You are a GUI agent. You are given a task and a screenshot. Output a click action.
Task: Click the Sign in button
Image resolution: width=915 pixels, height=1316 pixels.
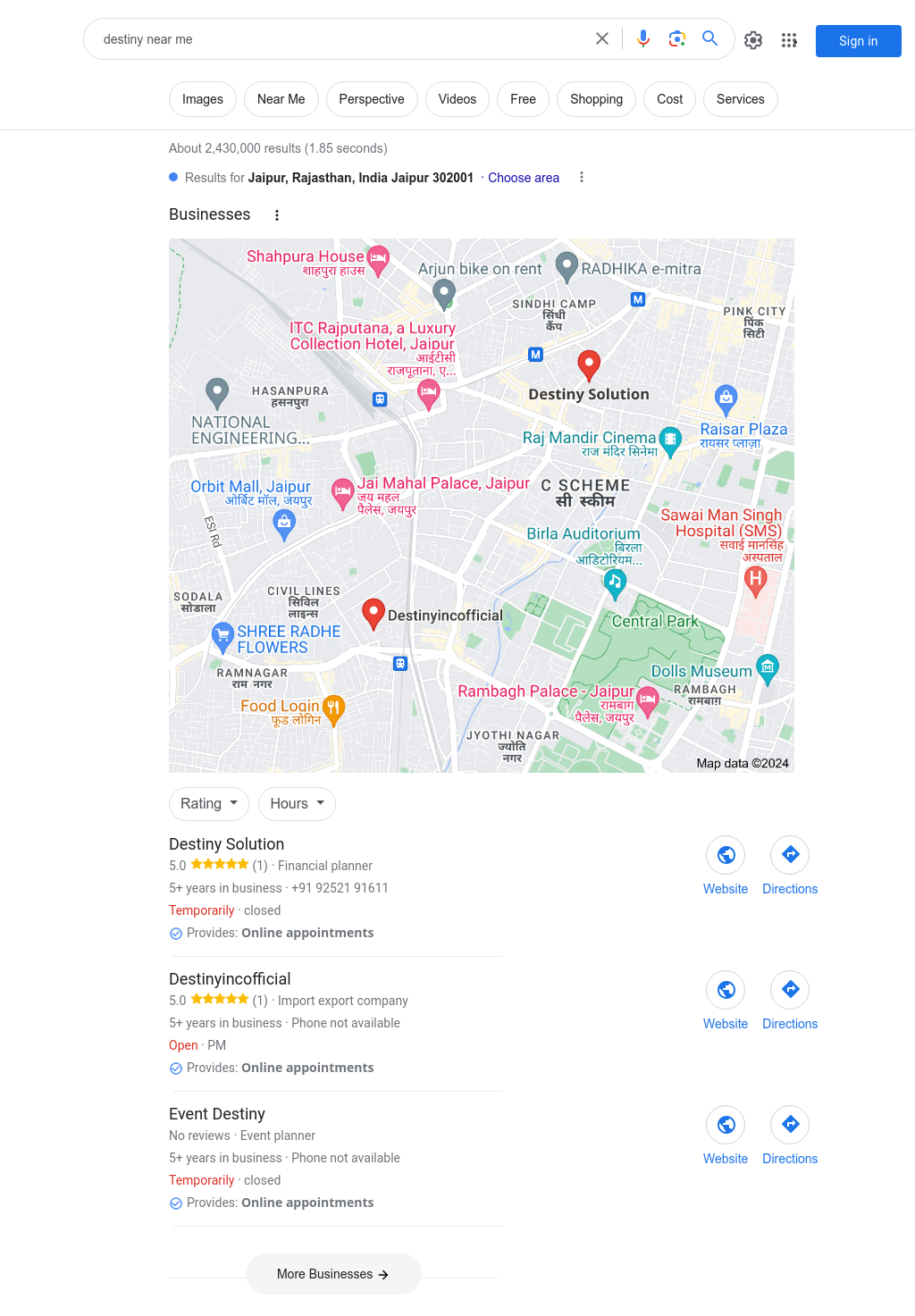pyautogui.click(x=858, y=41)
